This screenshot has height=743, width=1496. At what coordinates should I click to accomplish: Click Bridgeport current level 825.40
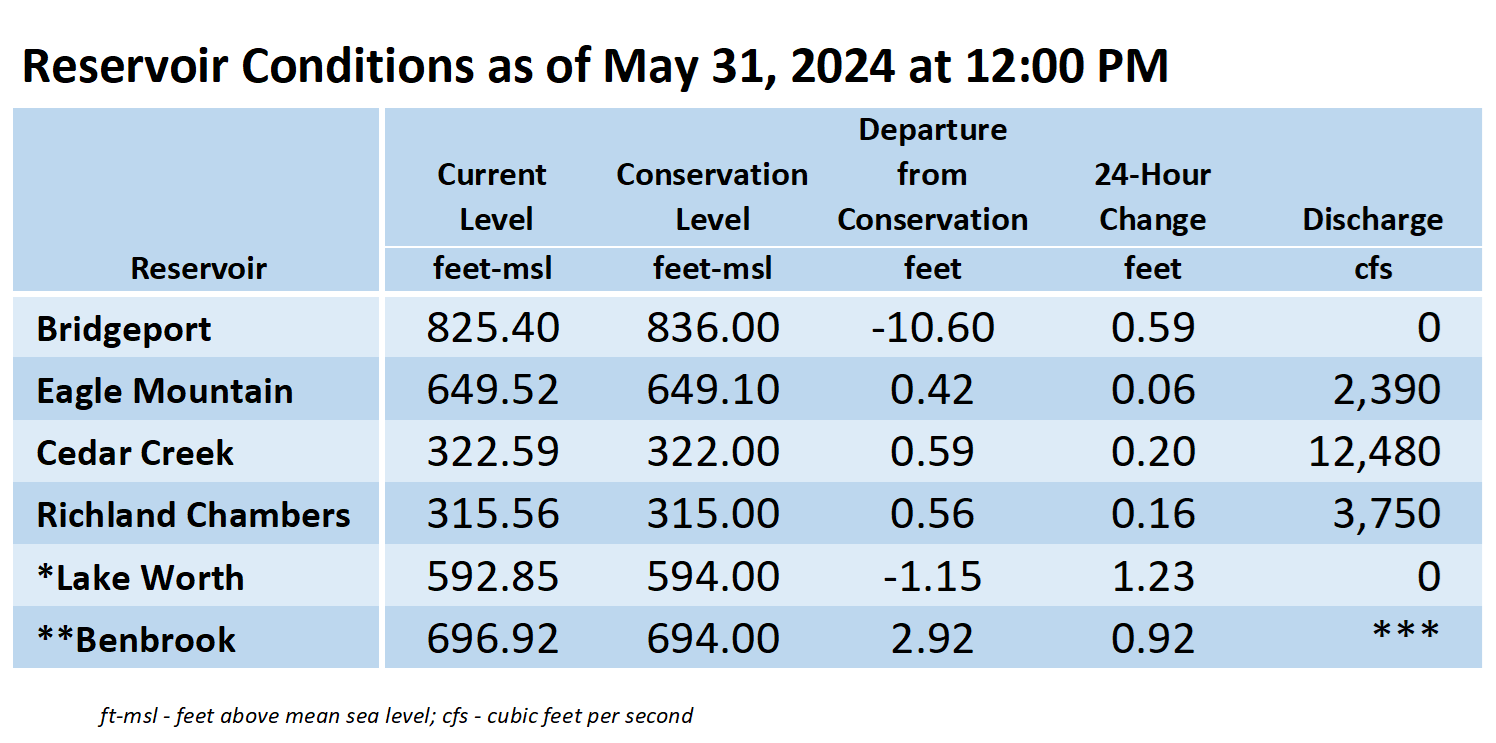coord(493,328)
